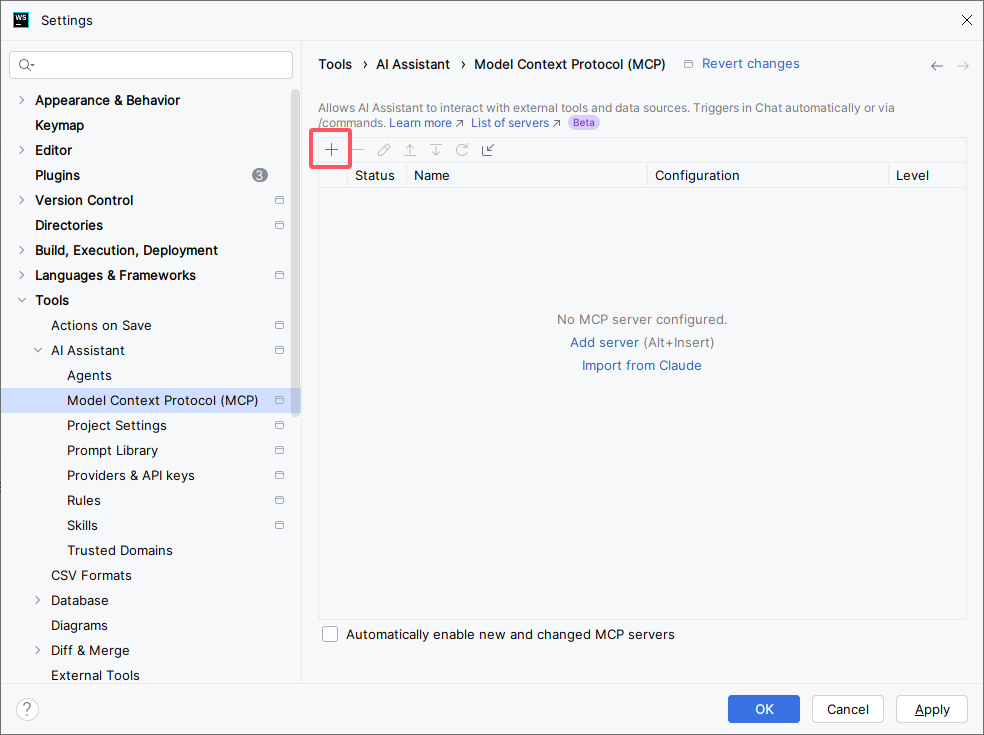984x735 pixels.
Task: Click the project-level icon beside Prompt Library
Action: click(x=279, y=450)
